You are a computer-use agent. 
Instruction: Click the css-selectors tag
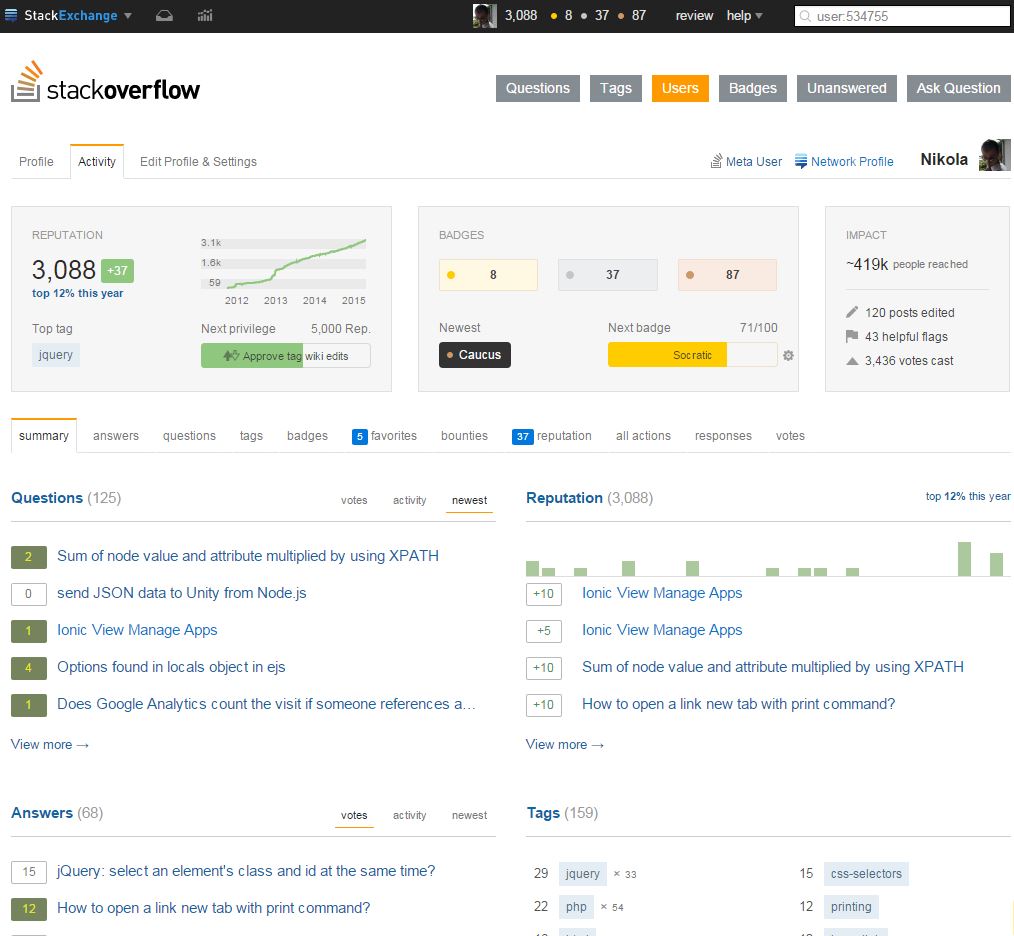(867, 874)
